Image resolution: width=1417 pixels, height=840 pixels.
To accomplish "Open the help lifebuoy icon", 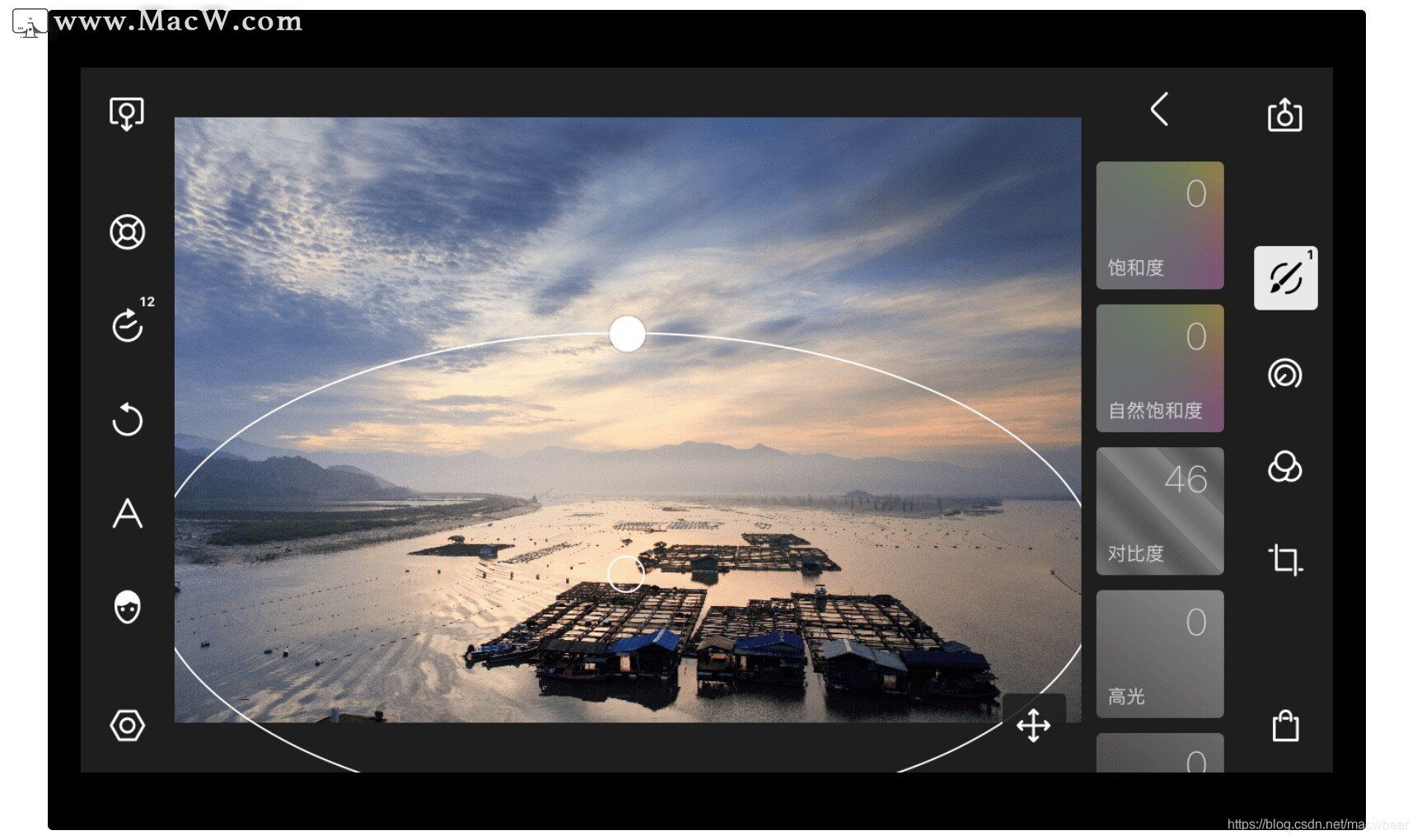I will pos(127,232).
